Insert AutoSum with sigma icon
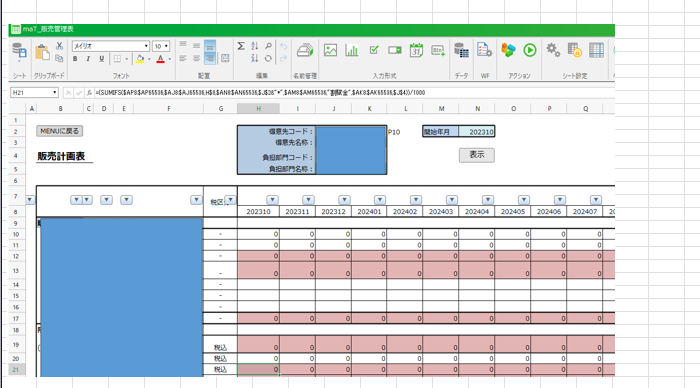 (241, 46)
